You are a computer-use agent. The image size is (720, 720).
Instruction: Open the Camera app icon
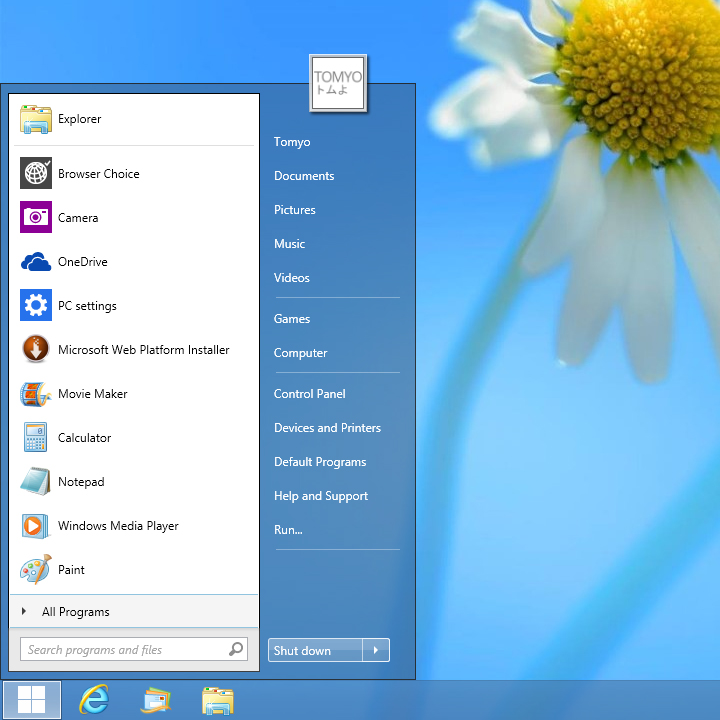tap(36, 217)
